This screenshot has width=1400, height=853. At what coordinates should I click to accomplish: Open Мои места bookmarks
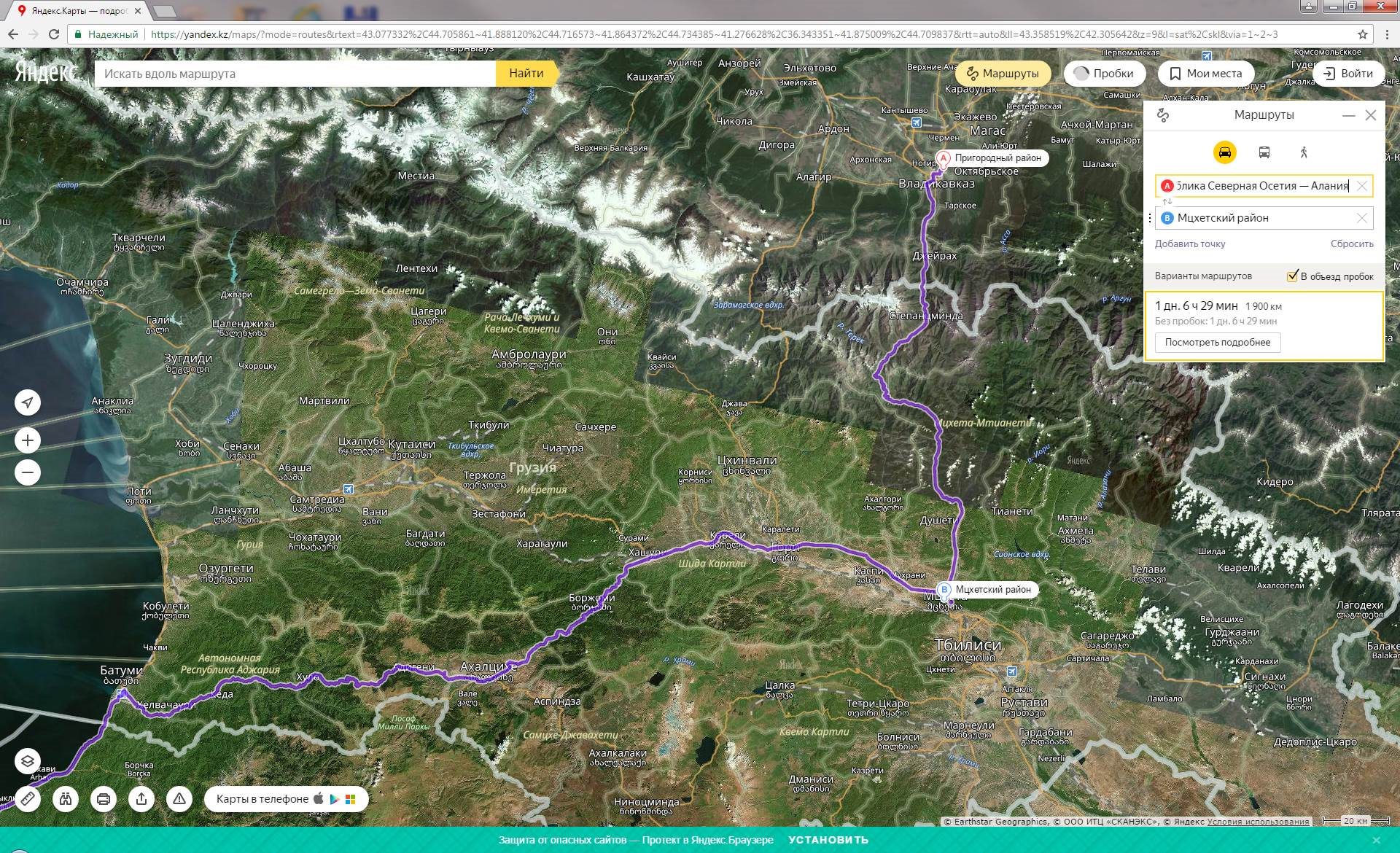coord(1206,74)
